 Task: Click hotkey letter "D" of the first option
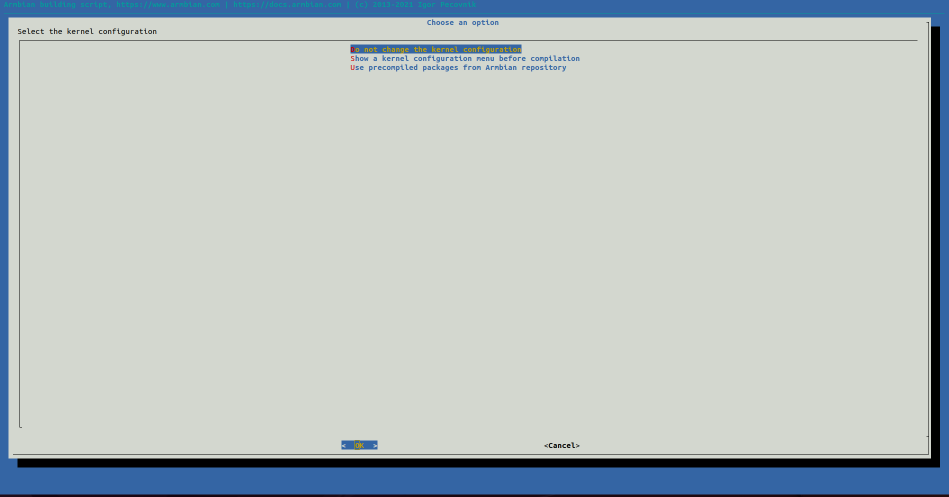[x=353, y=49]
